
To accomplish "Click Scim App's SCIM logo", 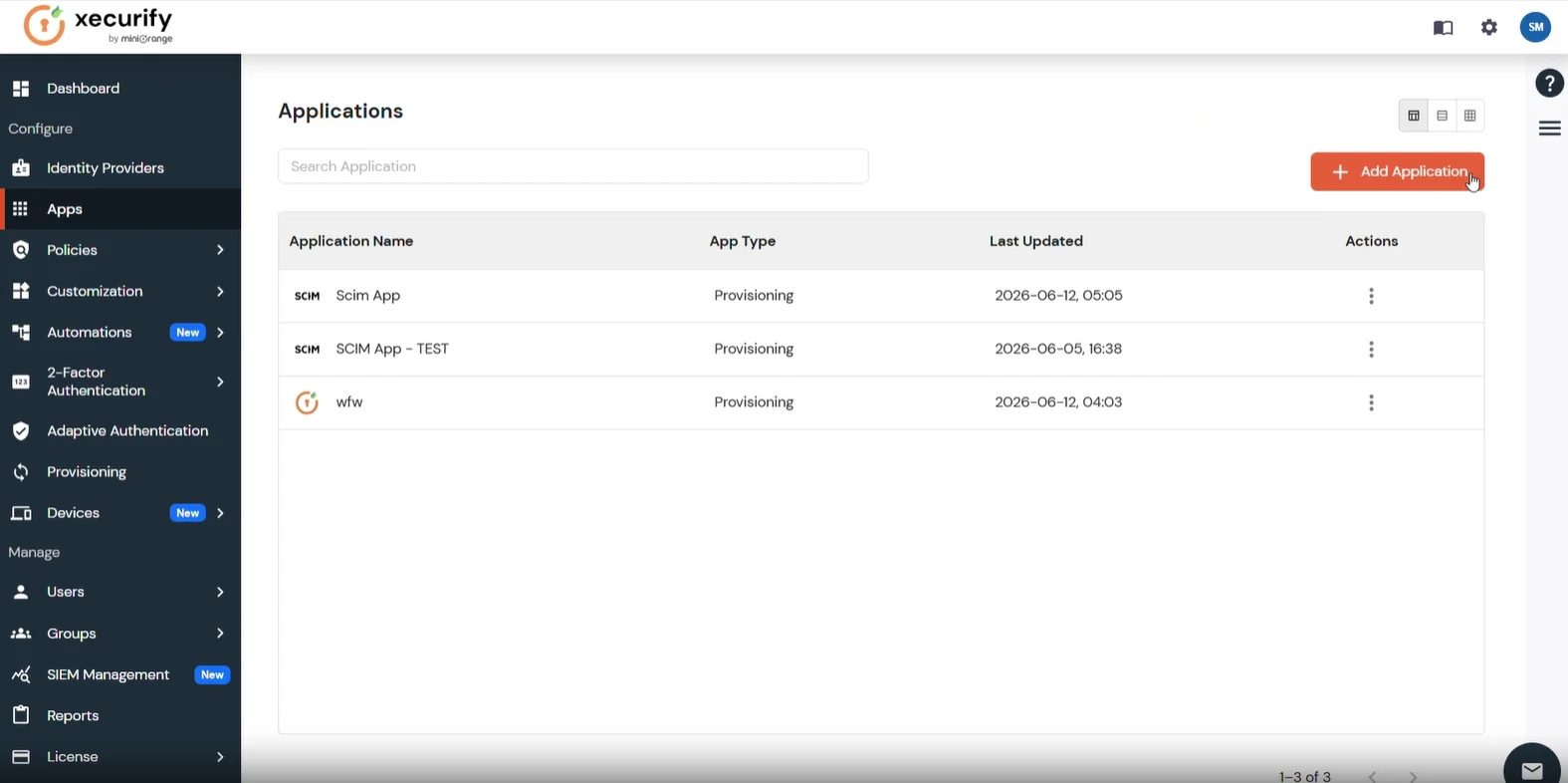I will [307, 296].
